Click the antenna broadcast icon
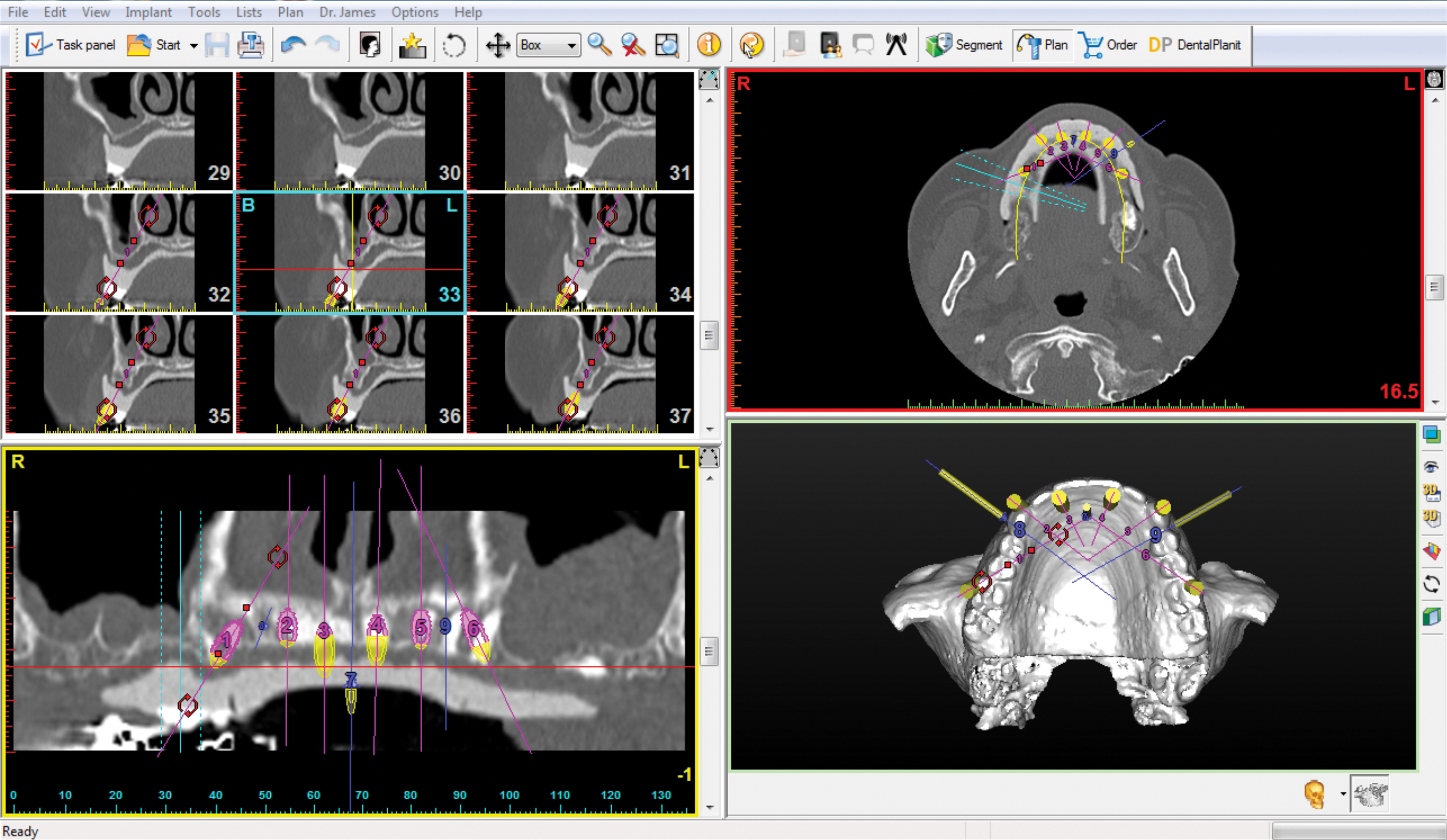 (896, 45)
